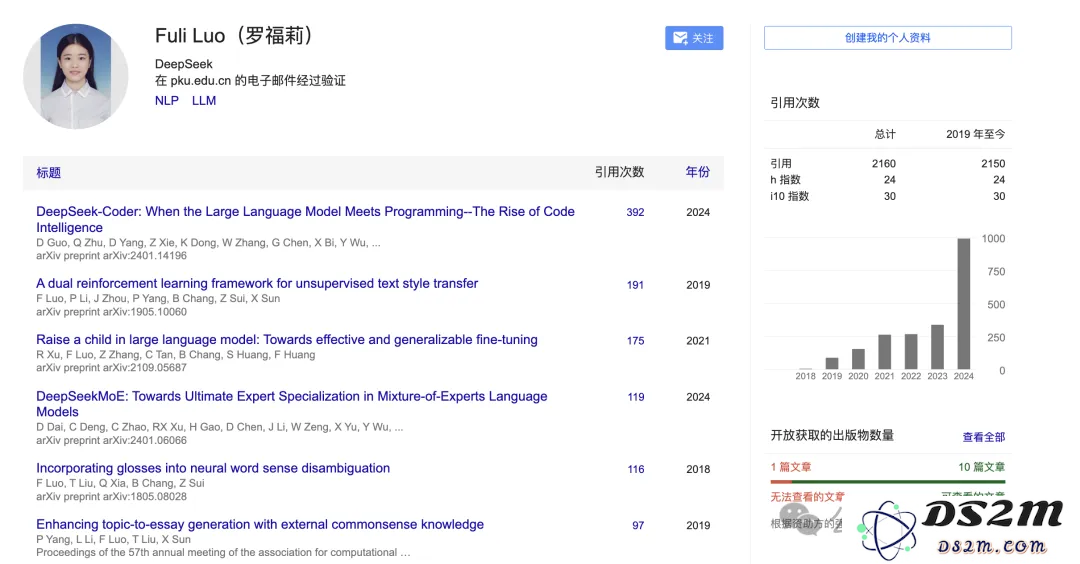This screenshot has height=564, width=1080.
Task: Click the total citations value 2160
Action: tap(884, 163)
